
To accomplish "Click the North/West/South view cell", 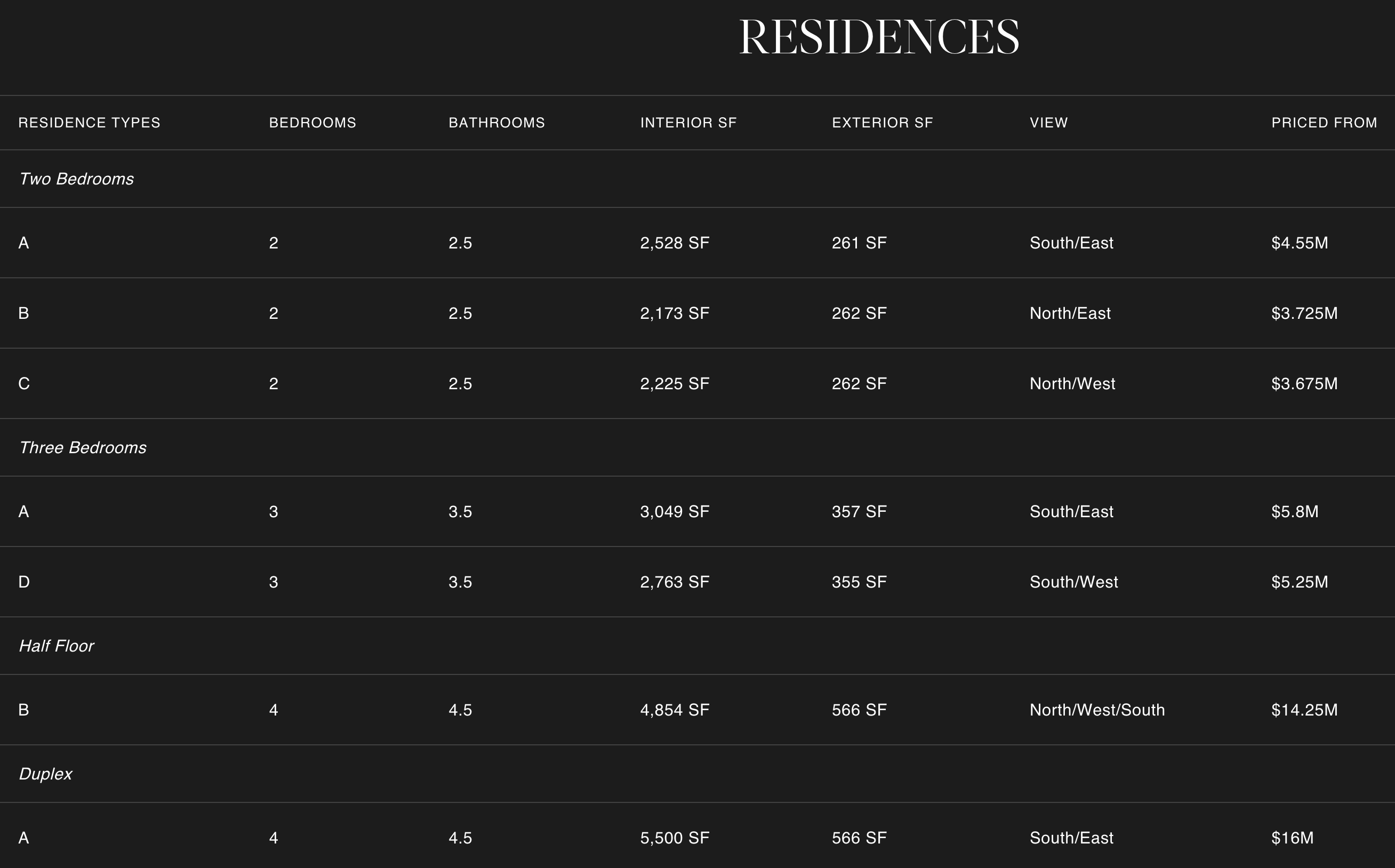I will pos(1096,710).
